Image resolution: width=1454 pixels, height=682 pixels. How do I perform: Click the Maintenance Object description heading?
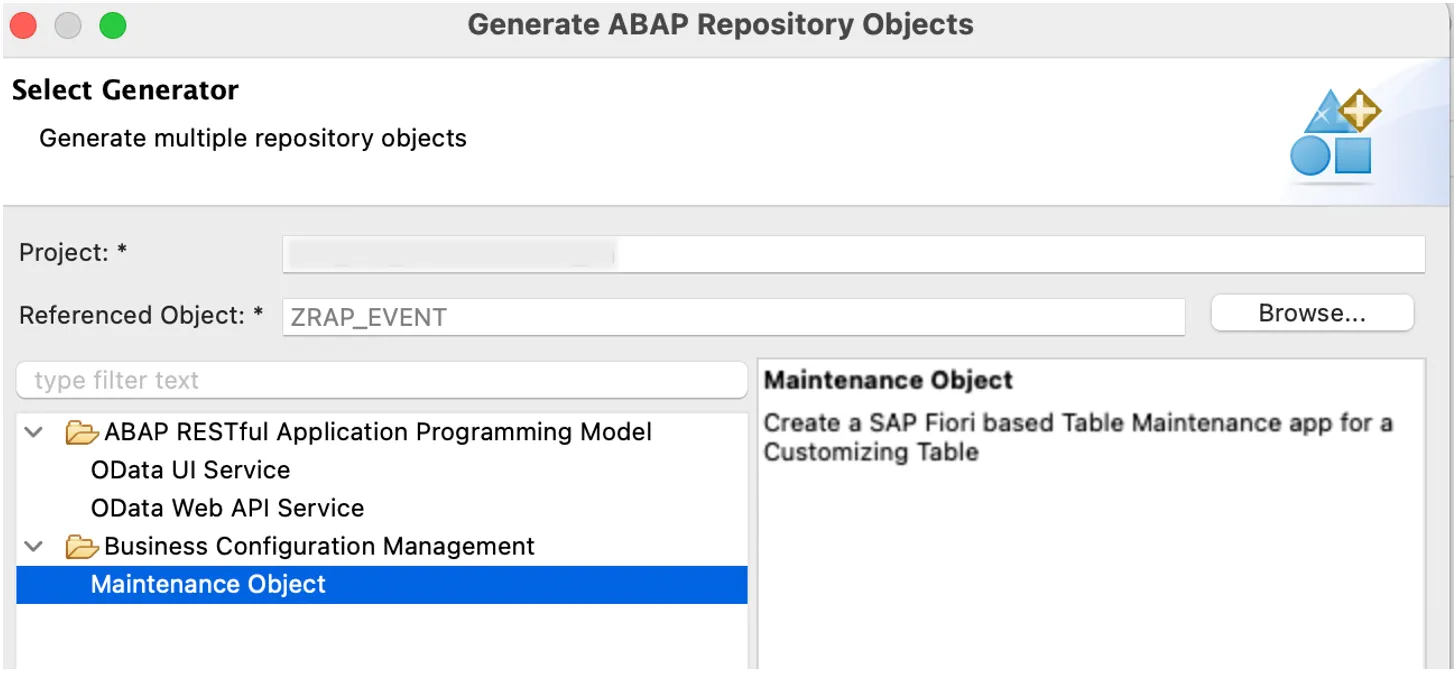(x=888, y=380)
